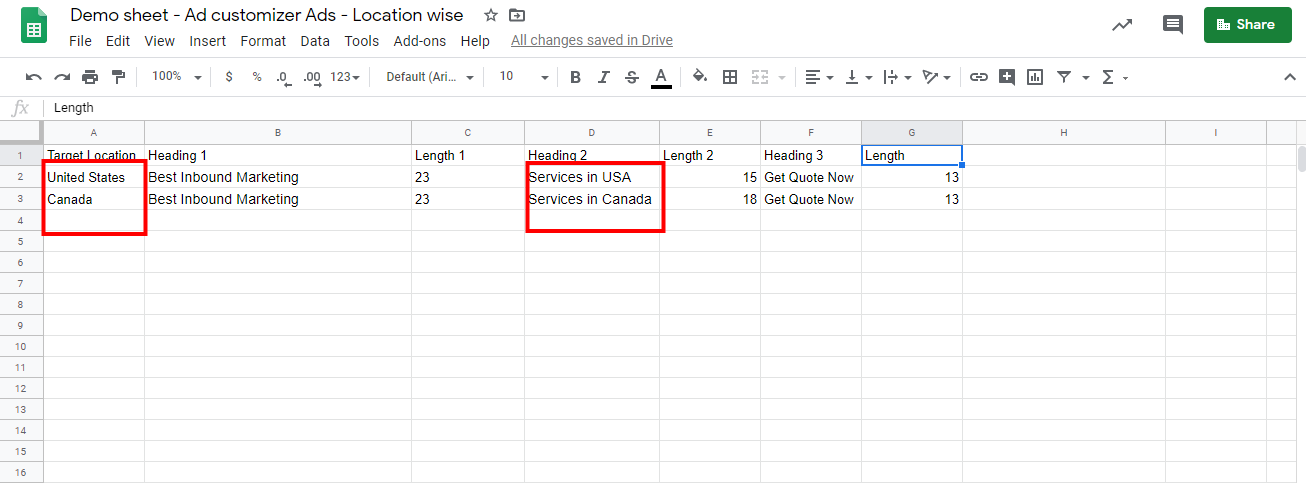The height and width of the screenshot is (483, 1306).
Task: Open horizontal align dropdown
Action: (819, 77)
